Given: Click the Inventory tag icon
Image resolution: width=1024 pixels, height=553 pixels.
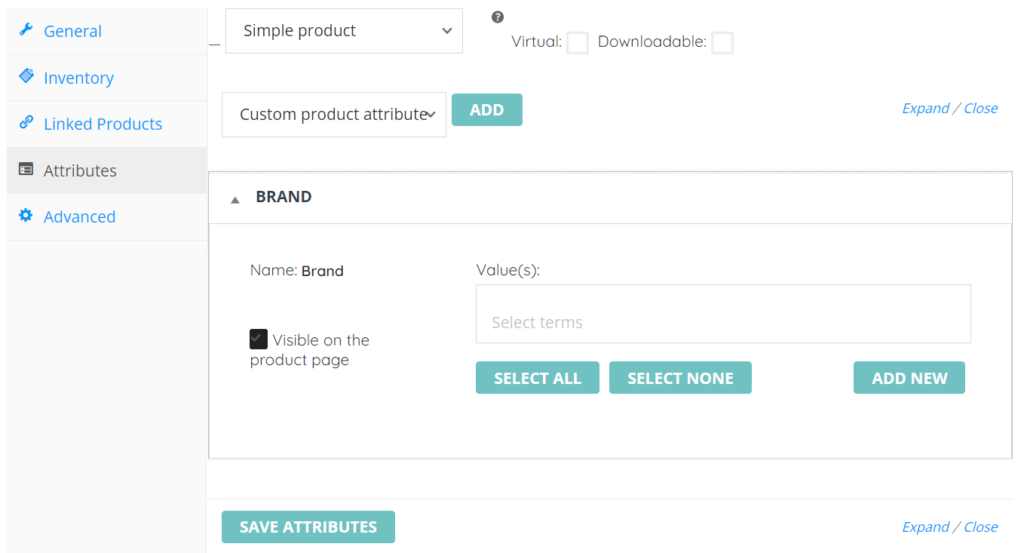Looking at the screenshot, I should [26, 76].
